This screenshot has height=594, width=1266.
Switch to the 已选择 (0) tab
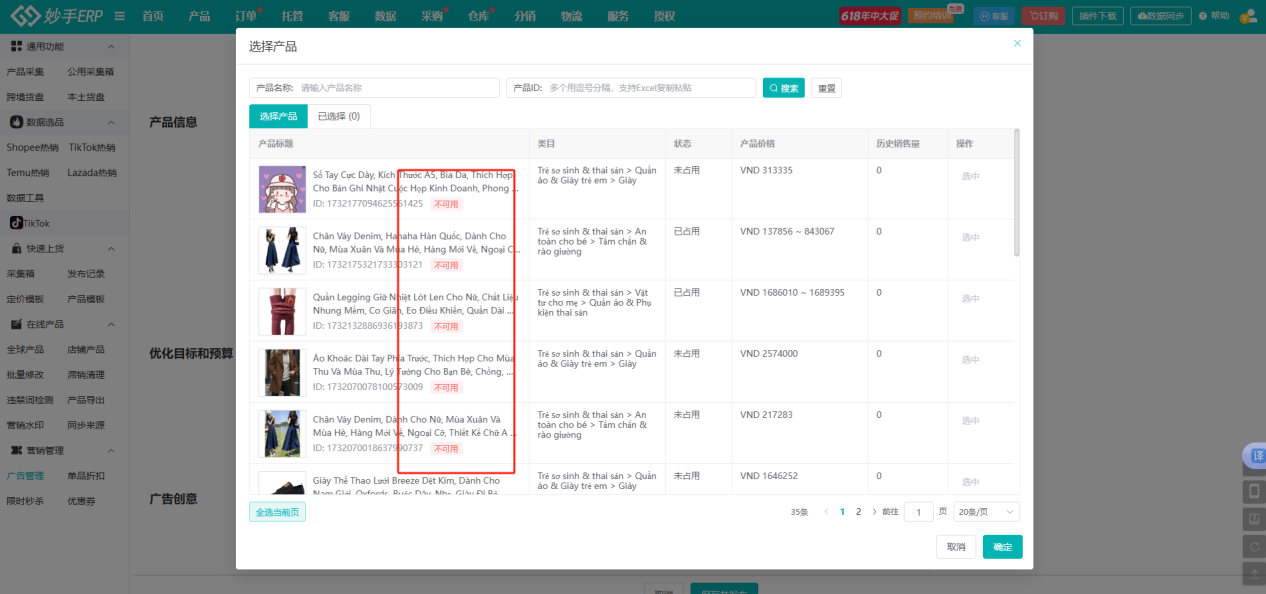tap(338, 116)
